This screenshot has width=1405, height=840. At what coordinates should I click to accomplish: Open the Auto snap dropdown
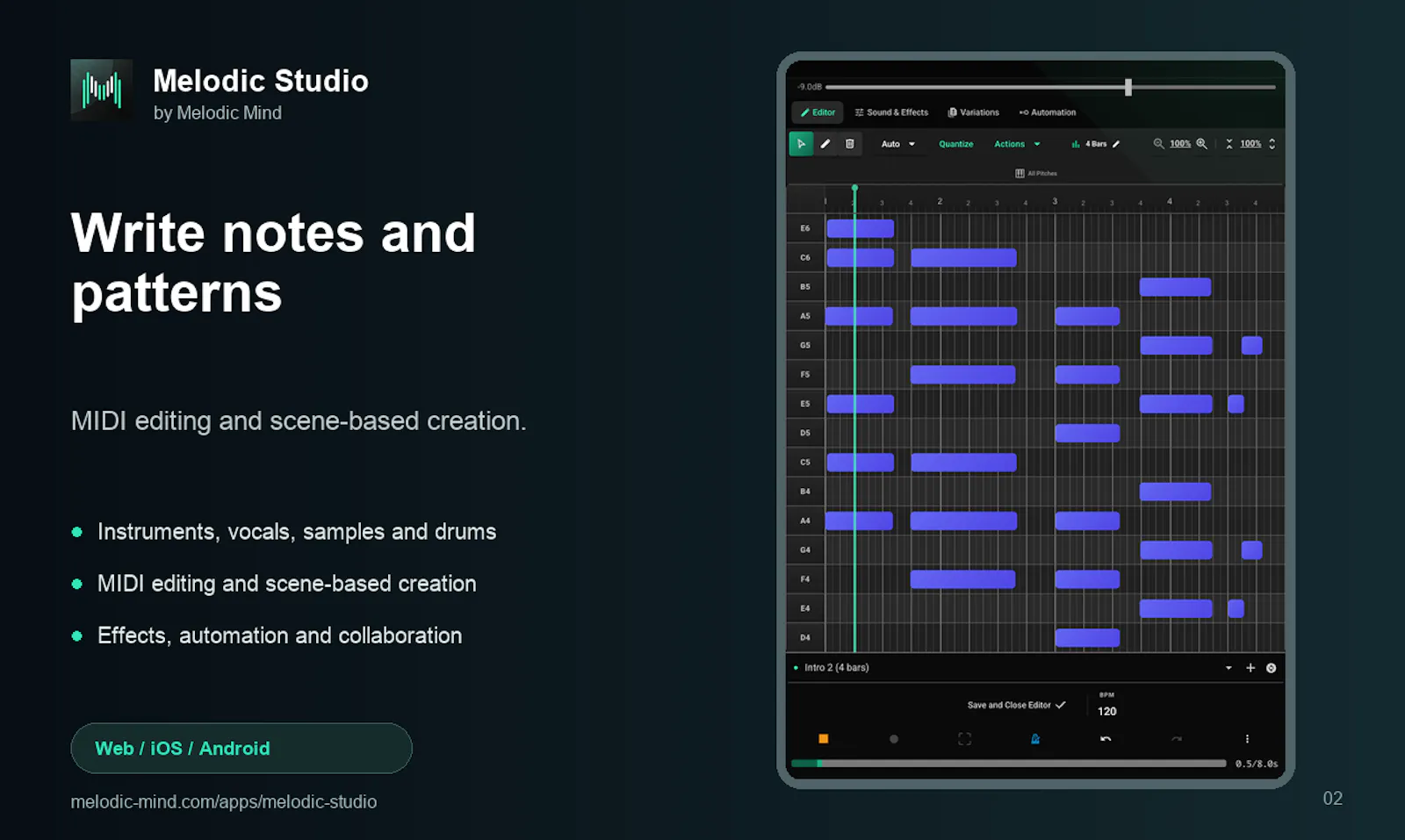coord(898,144)
